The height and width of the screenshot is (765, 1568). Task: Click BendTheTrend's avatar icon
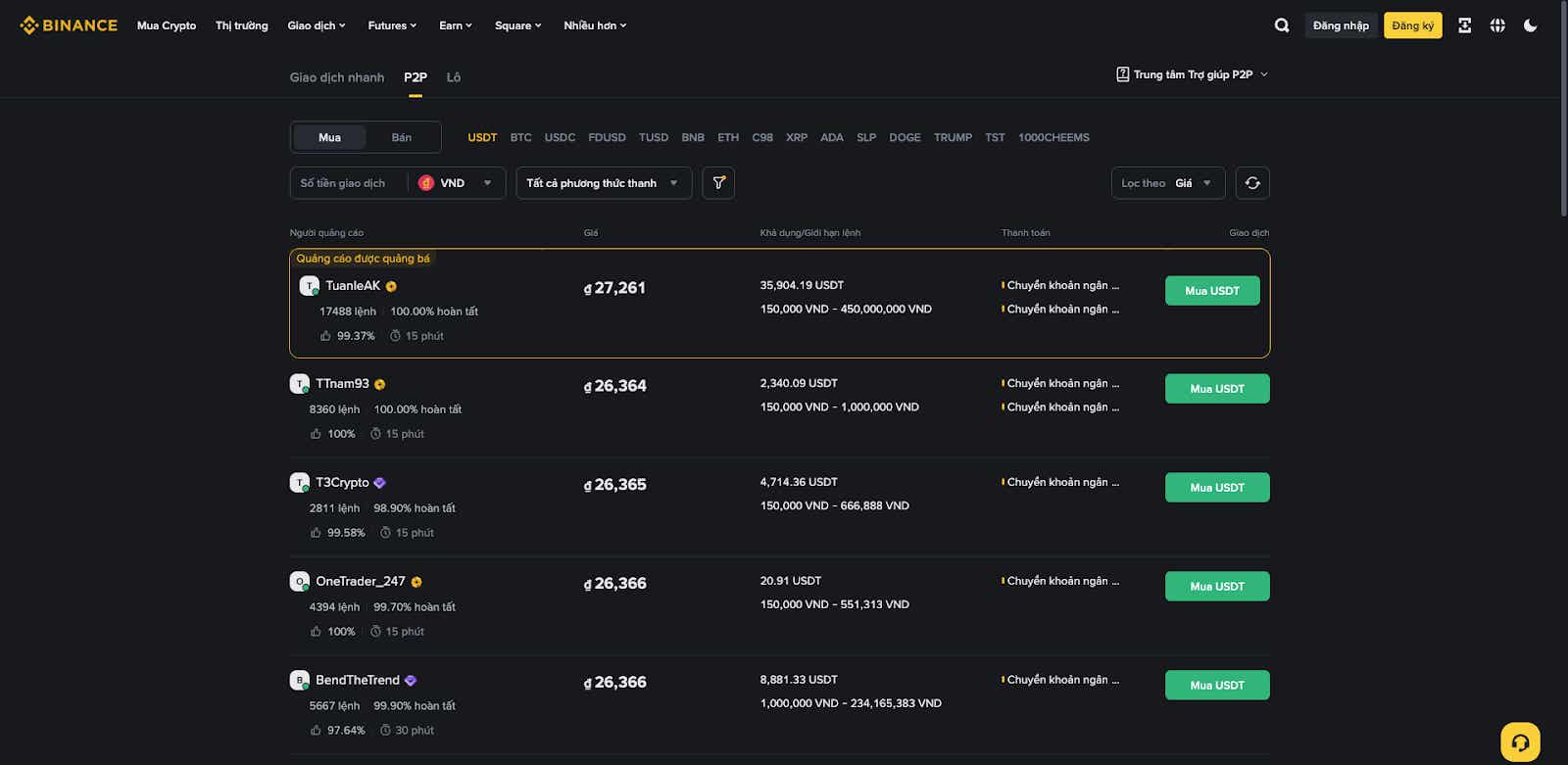click(300, 680)
